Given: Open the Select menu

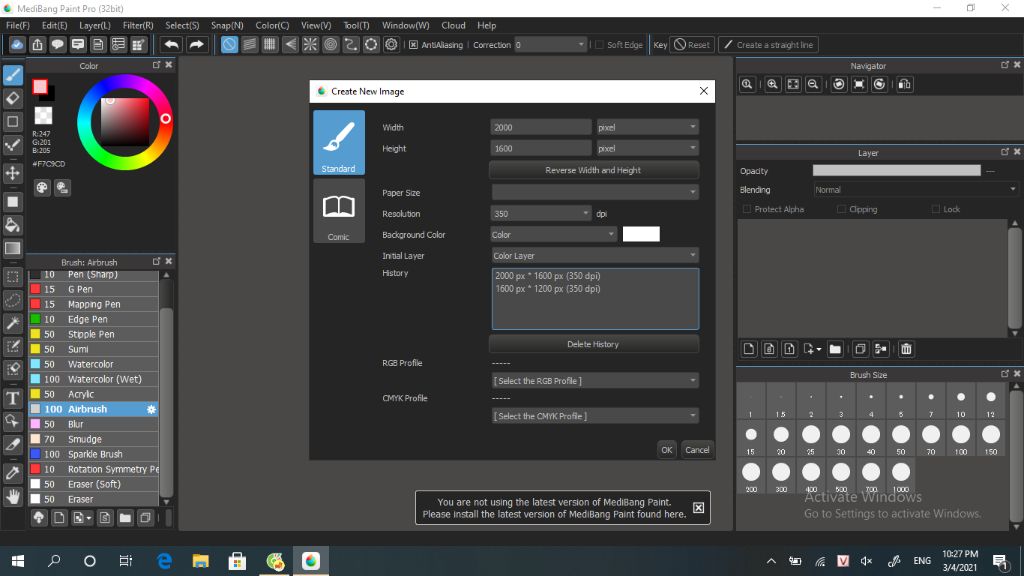Looking at the screenshot, I should (x=182, y=25).
